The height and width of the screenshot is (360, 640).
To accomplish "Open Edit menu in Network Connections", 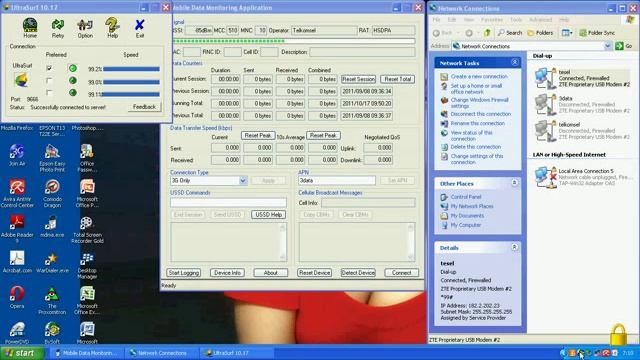I will (x=451, y=20).
